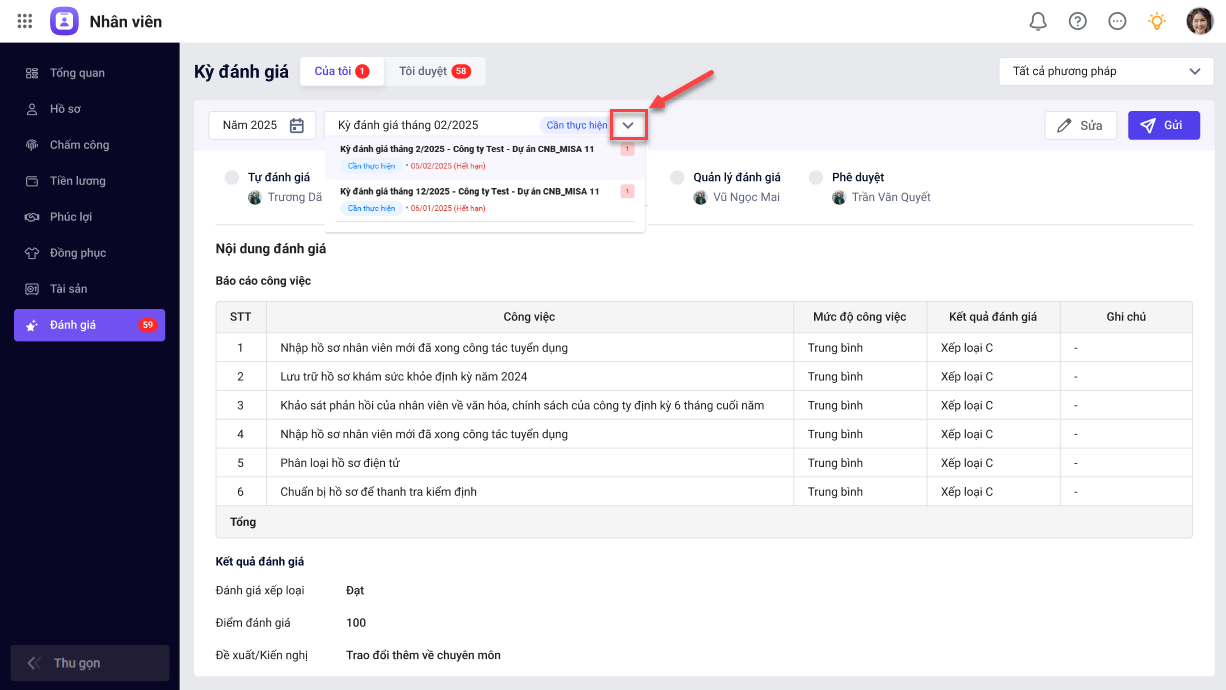Click row Chuẩn bị hồ sơ để thanh tra

click(704, 492)
